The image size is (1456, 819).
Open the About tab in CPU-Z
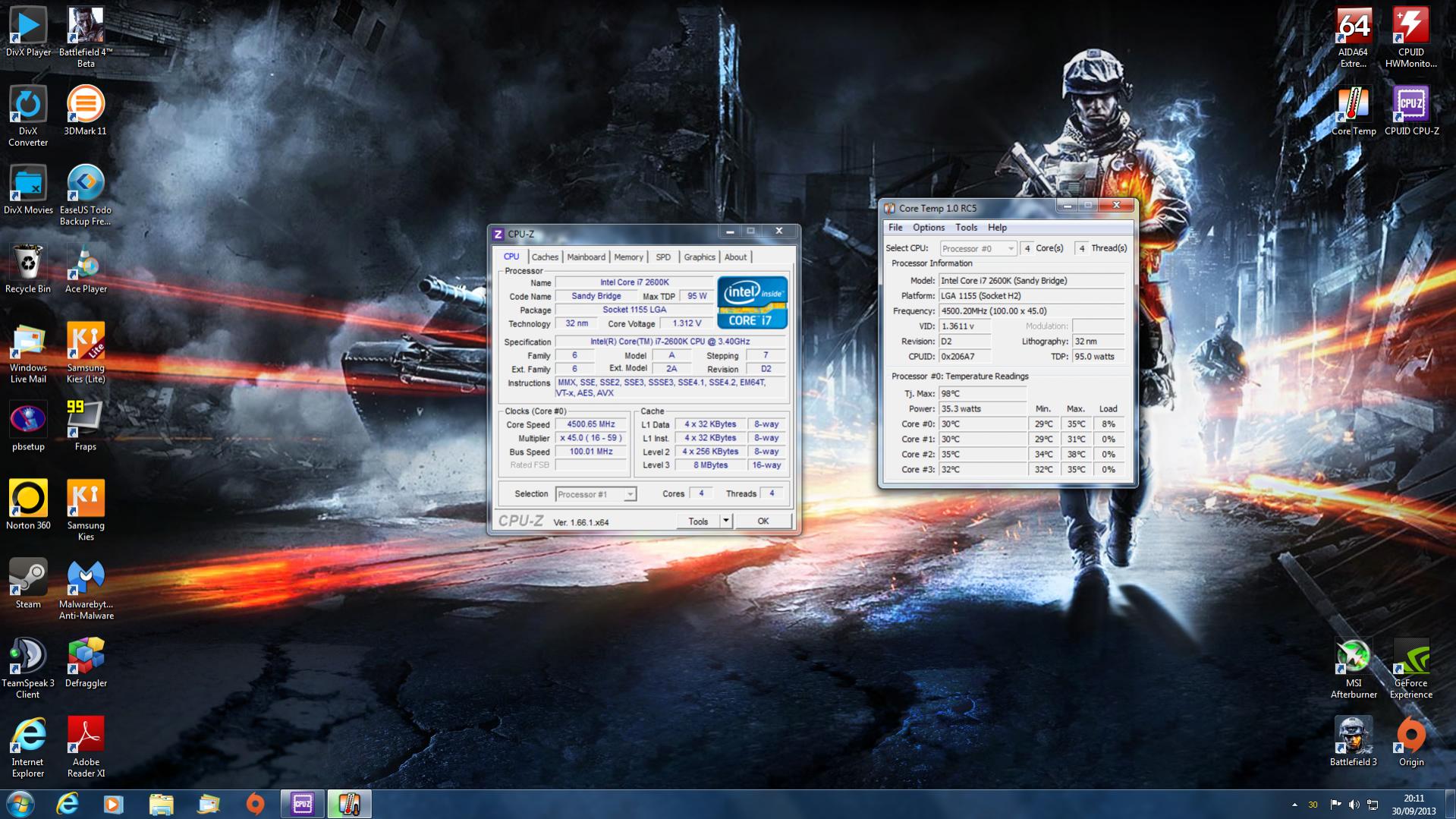tap(735, 257)
